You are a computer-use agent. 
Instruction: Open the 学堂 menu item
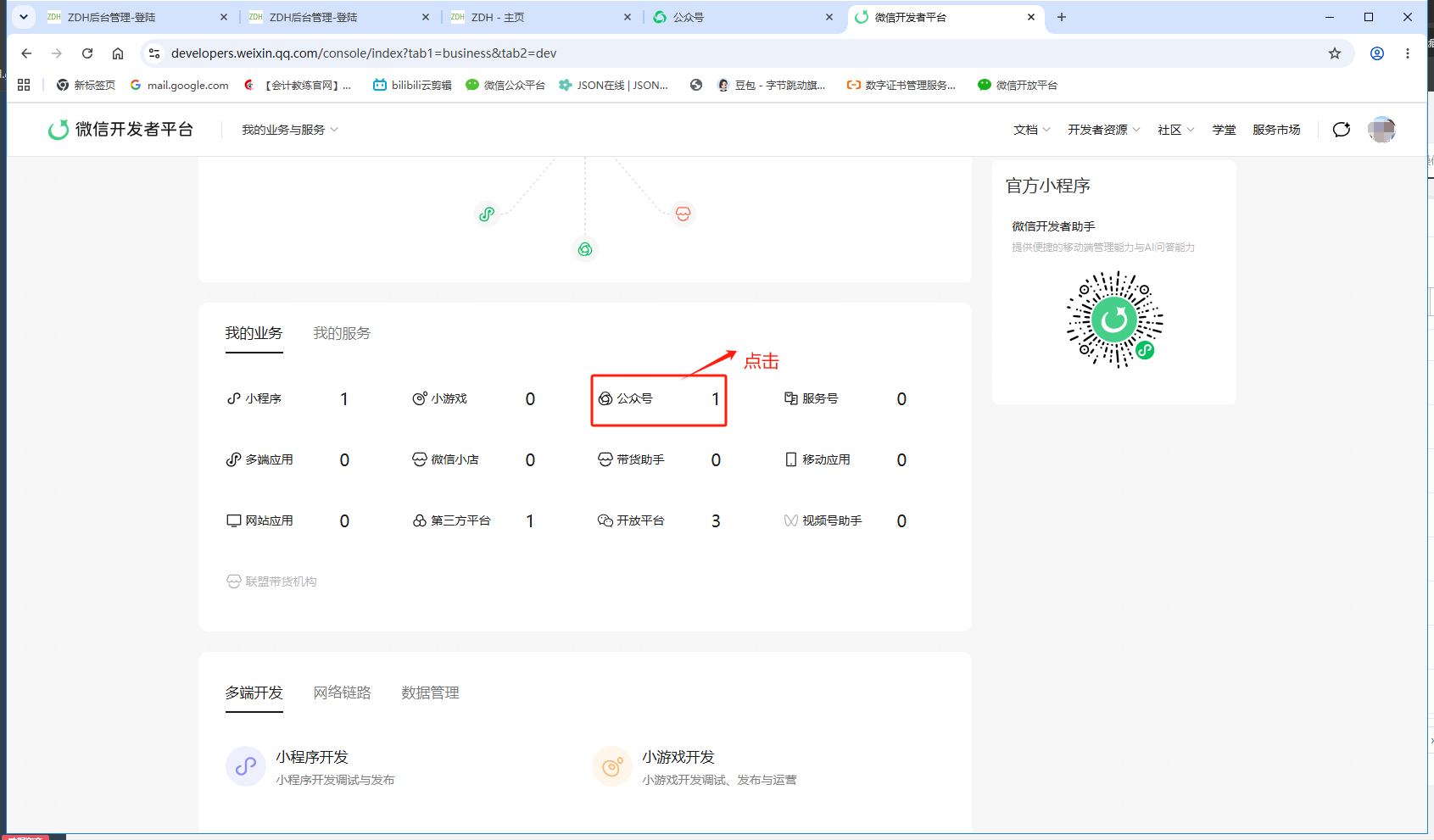coord(1224,130)
